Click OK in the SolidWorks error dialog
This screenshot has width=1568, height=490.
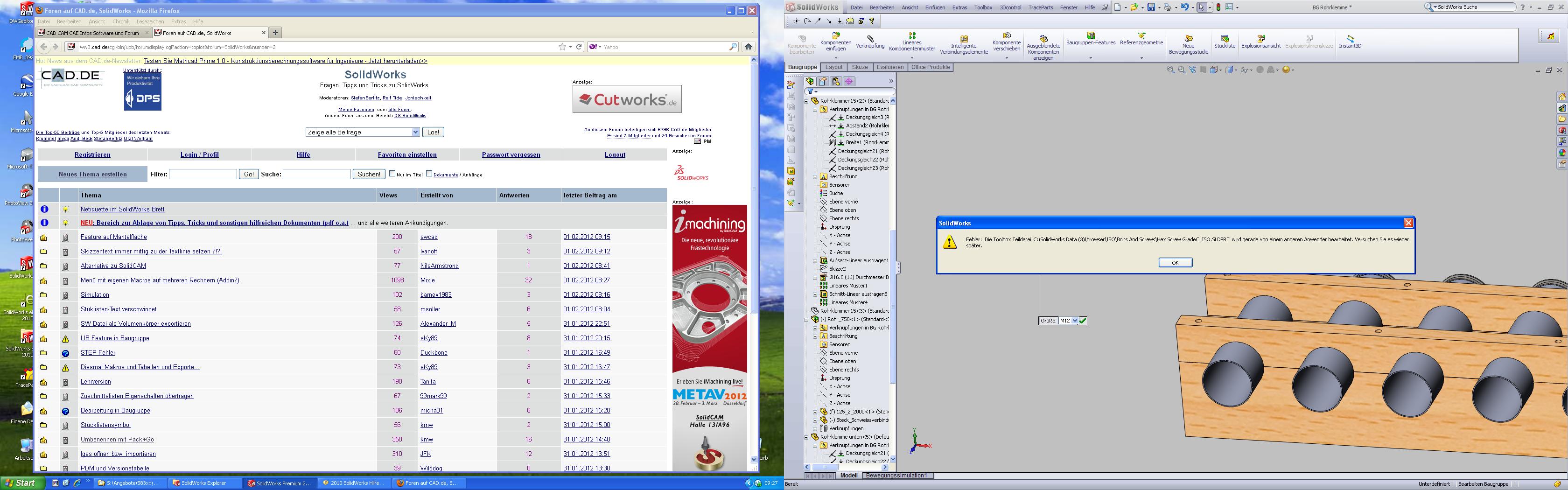(x=1175, y=262)
